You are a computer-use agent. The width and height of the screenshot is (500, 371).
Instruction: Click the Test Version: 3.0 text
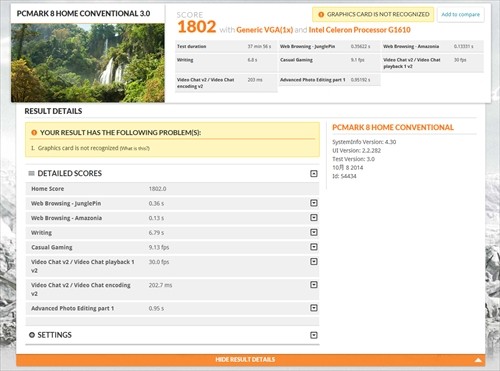click(x=353, y=159)
